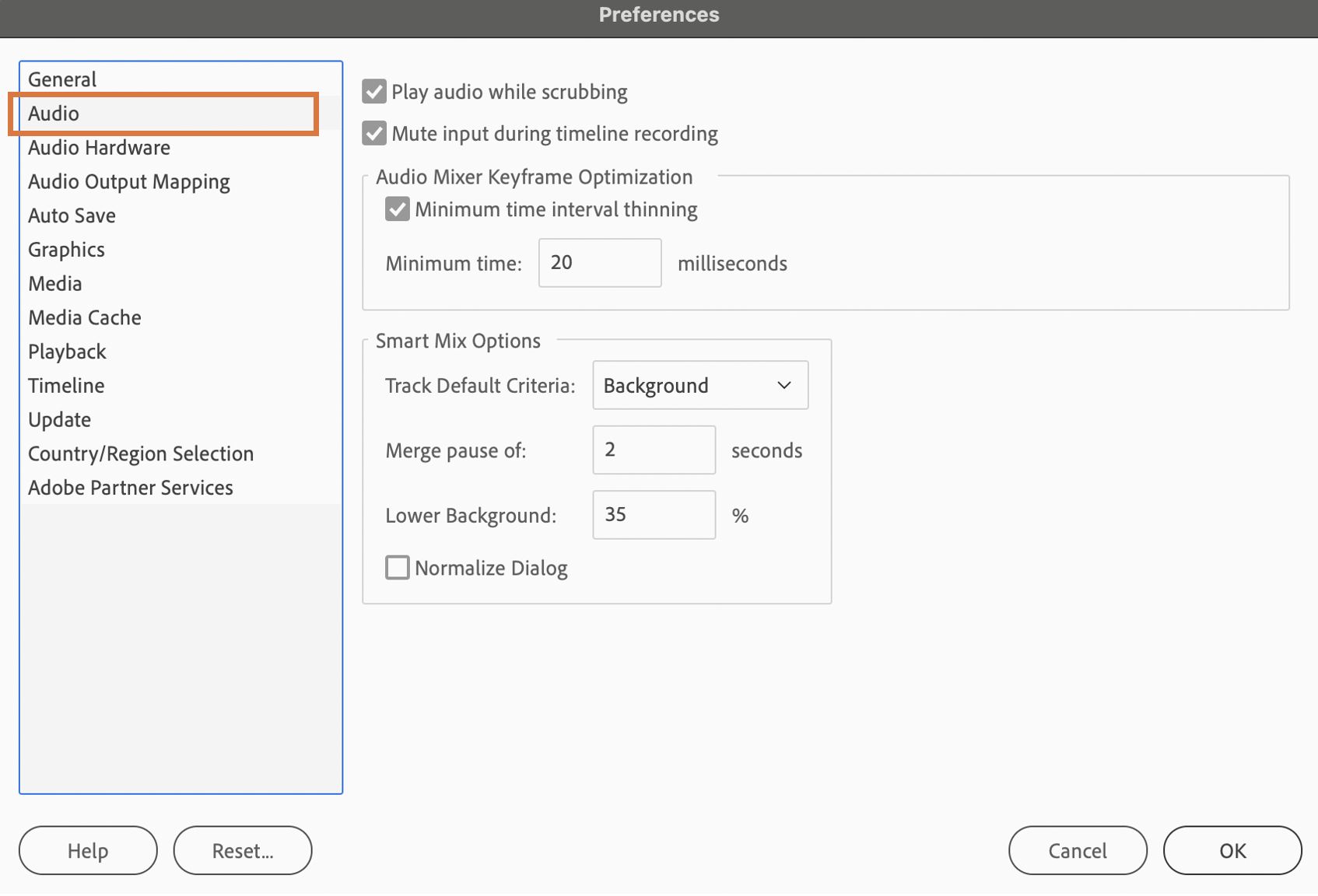1318x896 pixels.
Task: Click the Lower Background percent field
Action: click(654, 515)
